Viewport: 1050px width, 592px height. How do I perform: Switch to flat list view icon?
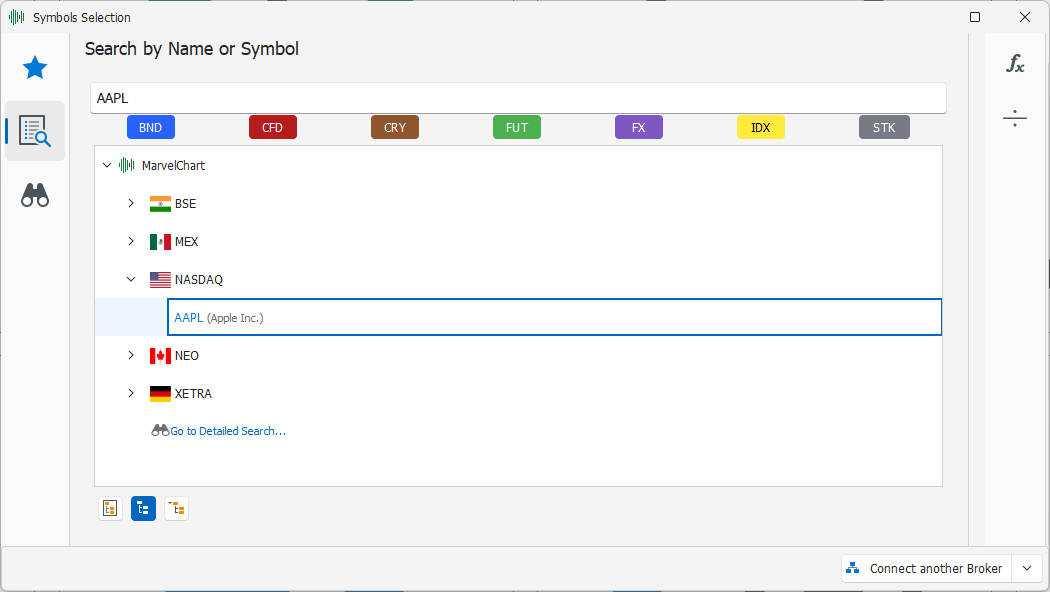click(x=110, y=509)
